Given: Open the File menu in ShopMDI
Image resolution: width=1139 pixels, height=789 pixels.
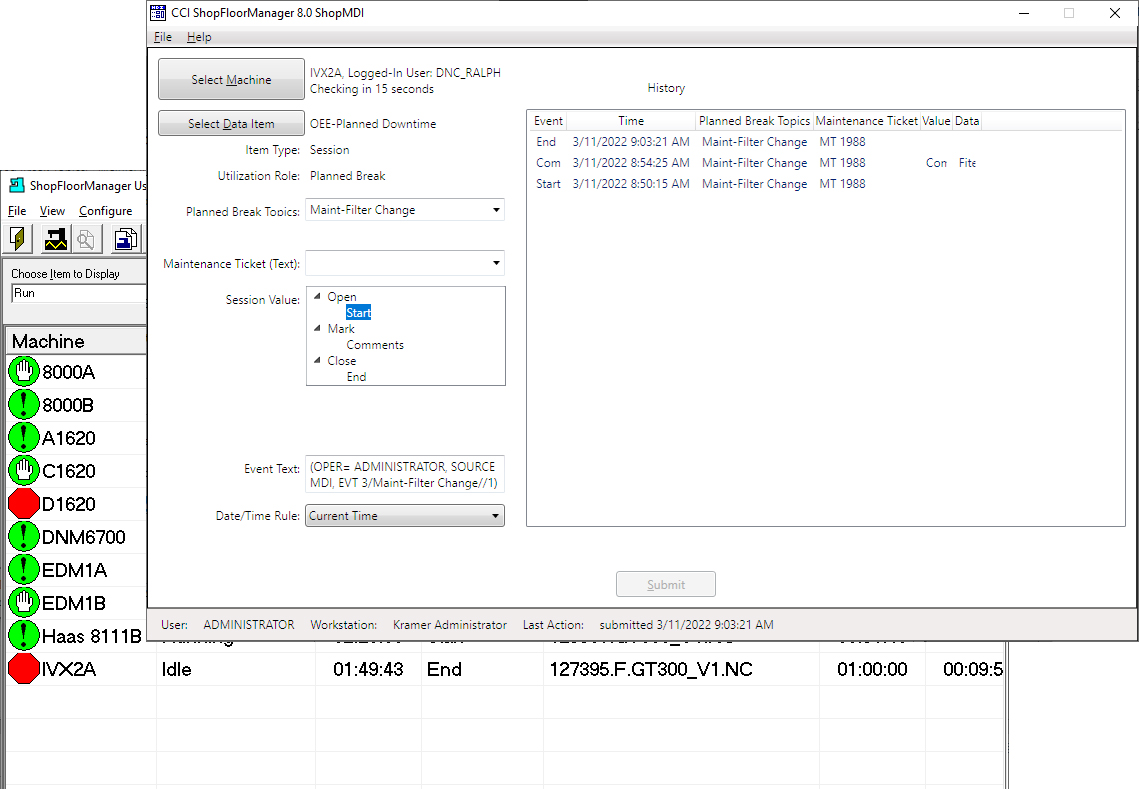Looking at the screenshot, I should click(163, 37).
